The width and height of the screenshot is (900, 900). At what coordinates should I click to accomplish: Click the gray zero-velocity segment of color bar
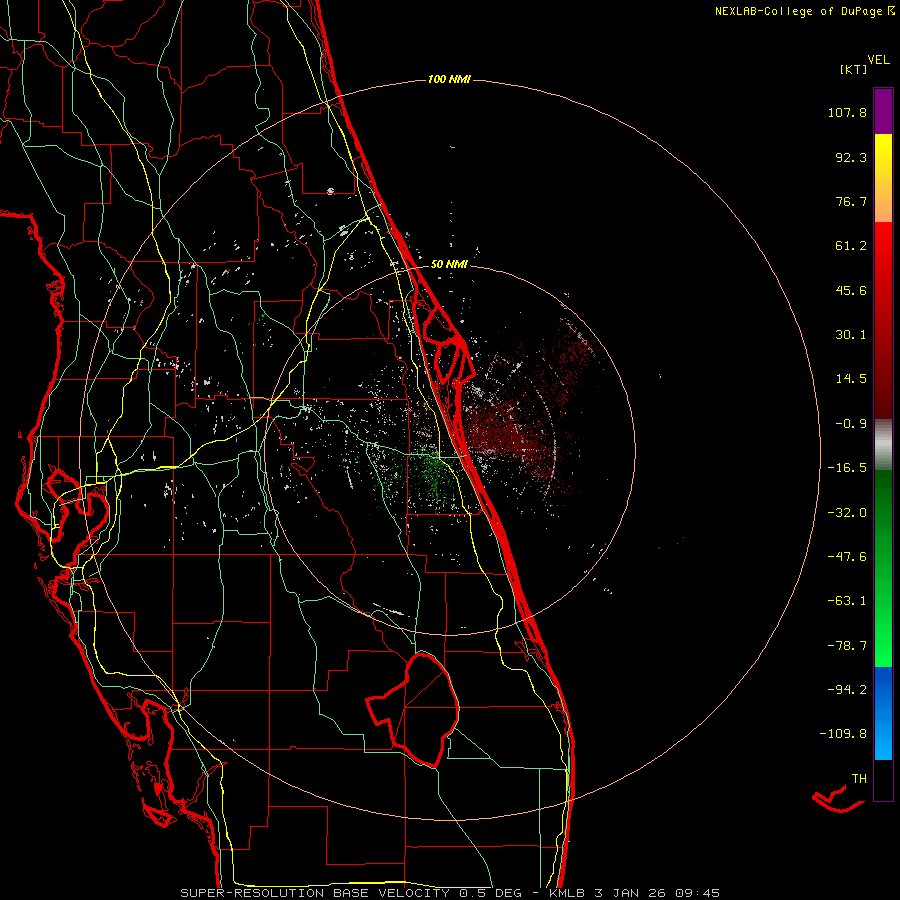[x=883, y=445]
